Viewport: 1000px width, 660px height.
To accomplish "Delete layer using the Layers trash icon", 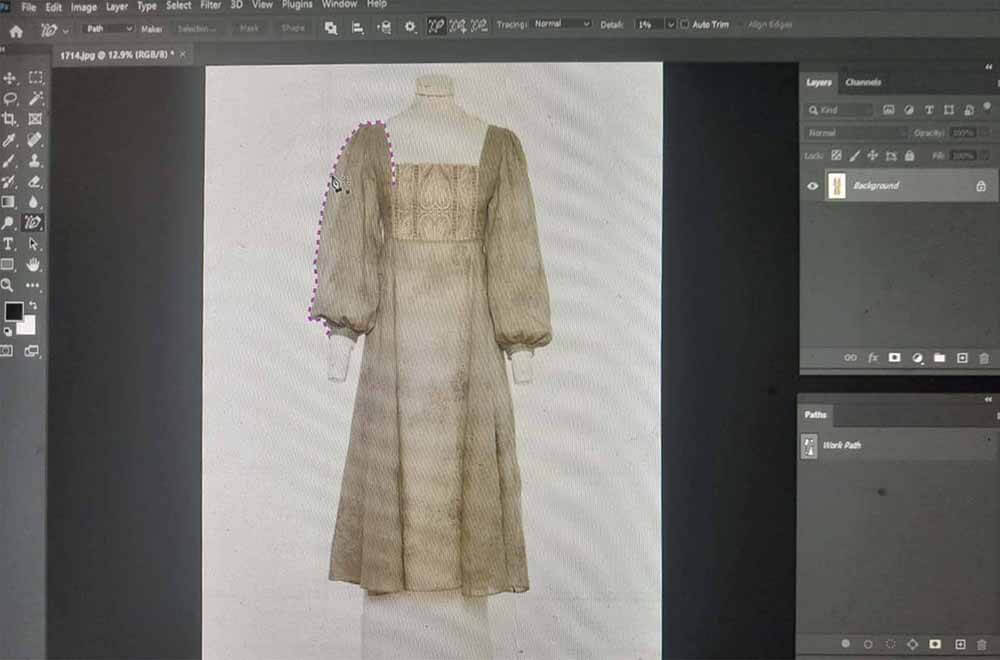I will pos(983,358).
